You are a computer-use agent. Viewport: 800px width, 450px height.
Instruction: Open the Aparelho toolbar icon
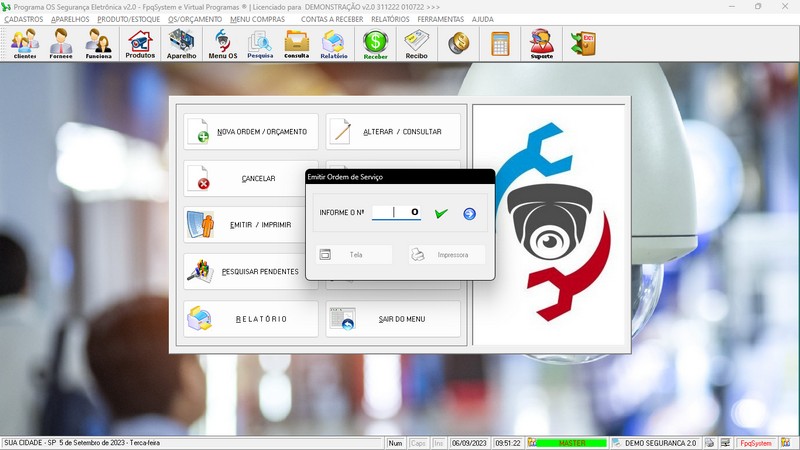182,44
